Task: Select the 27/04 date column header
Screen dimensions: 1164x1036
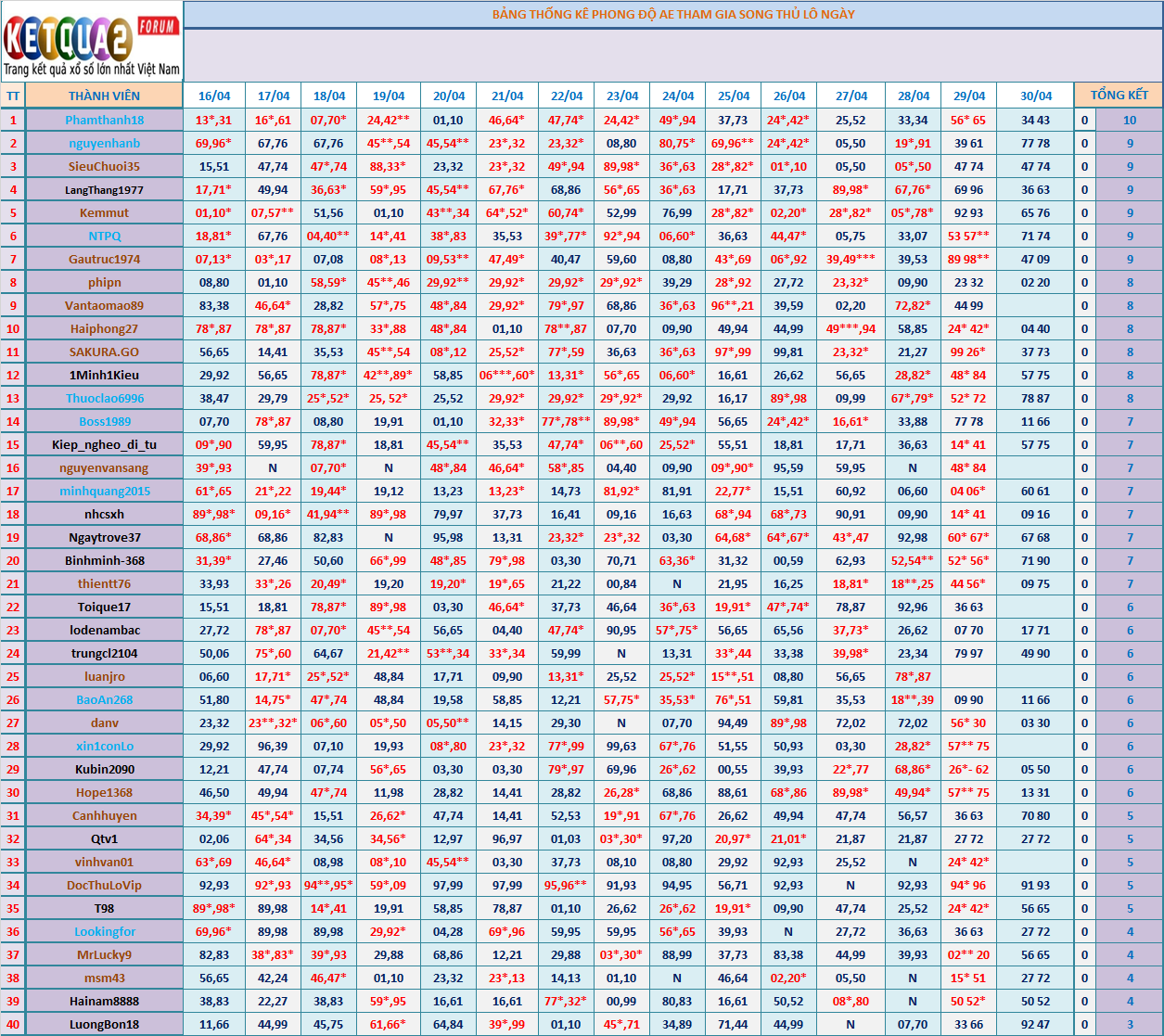Action: pos(851,96)
